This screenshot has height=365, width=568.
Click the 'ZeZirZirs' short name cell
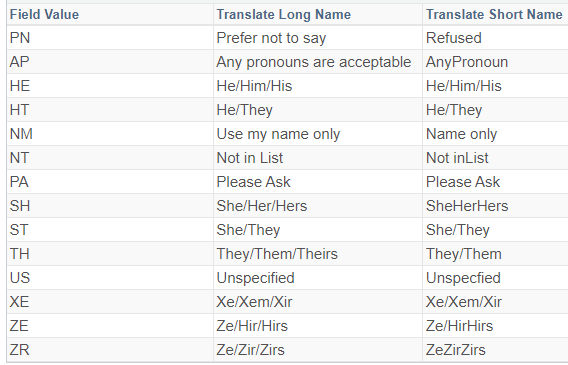point(495,349)
